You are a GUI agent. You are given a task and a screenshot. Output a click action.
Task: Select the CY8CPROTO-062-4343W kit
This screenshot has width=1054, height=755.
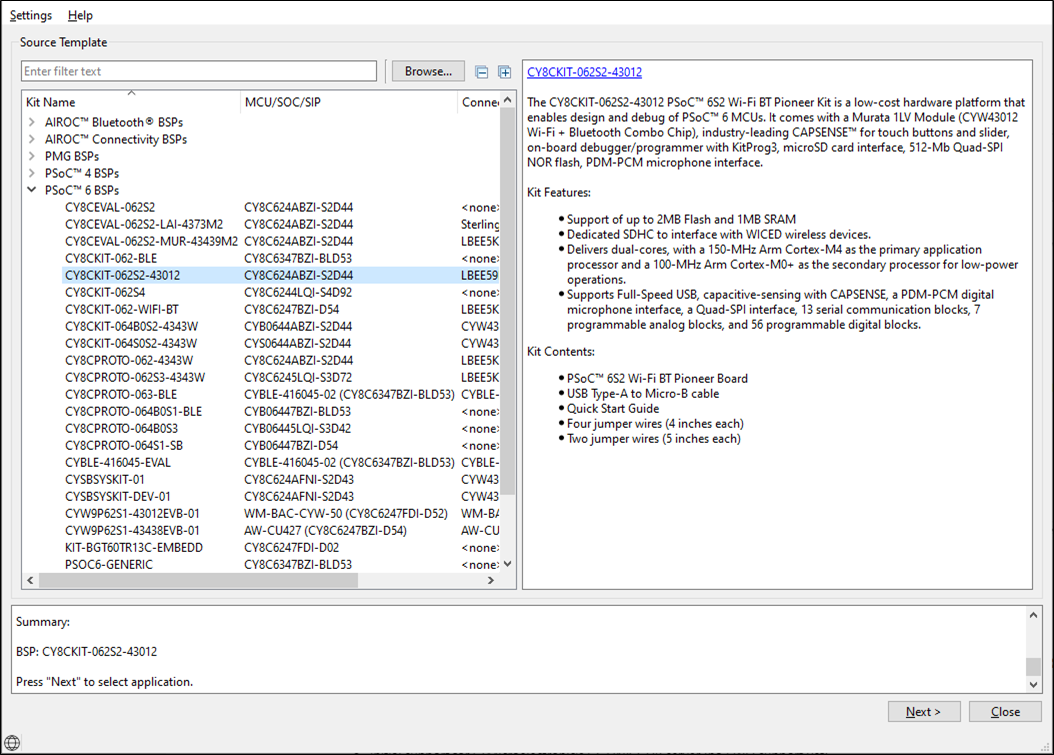coord(129,360)
